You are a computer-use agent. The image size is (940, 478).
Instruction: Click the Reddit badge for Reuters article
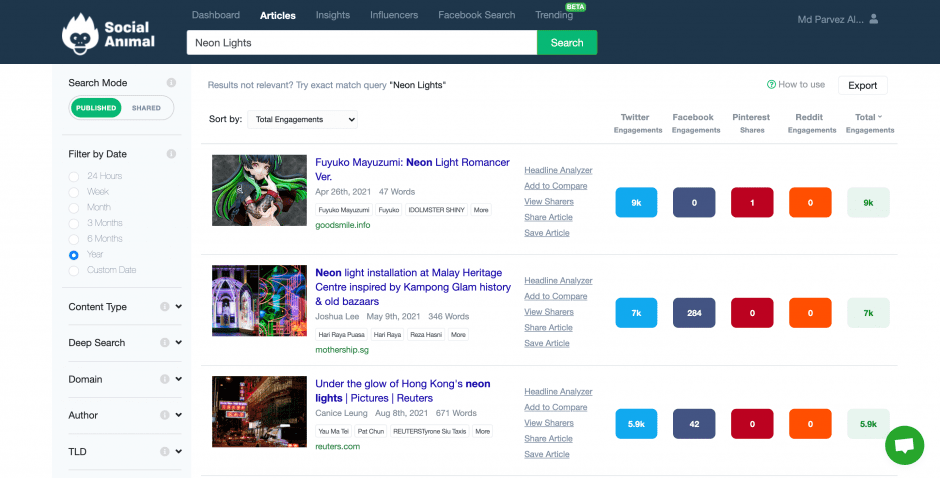coord(810,424)
